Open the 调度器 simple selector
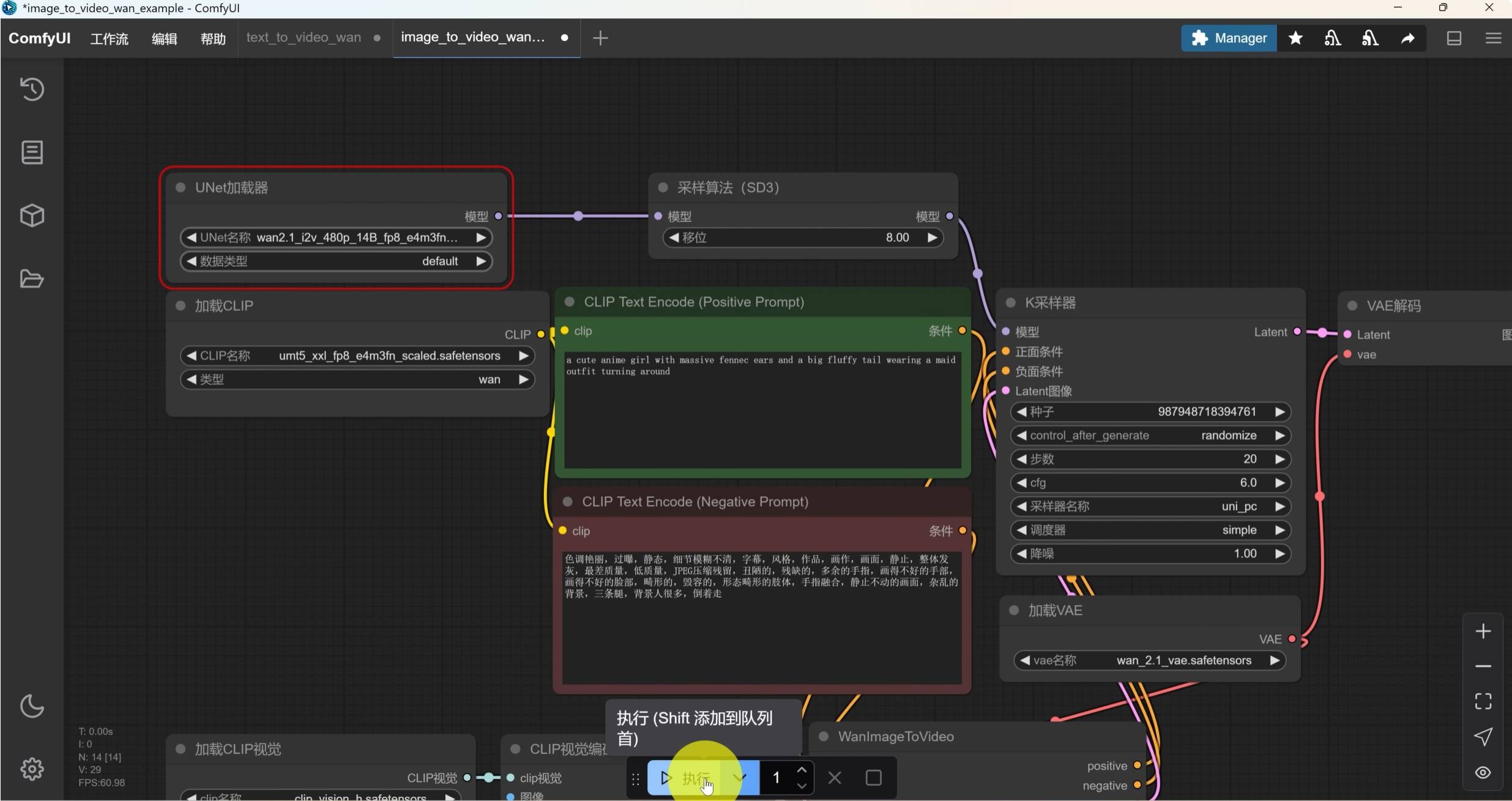 click(x=1150, y=531)
